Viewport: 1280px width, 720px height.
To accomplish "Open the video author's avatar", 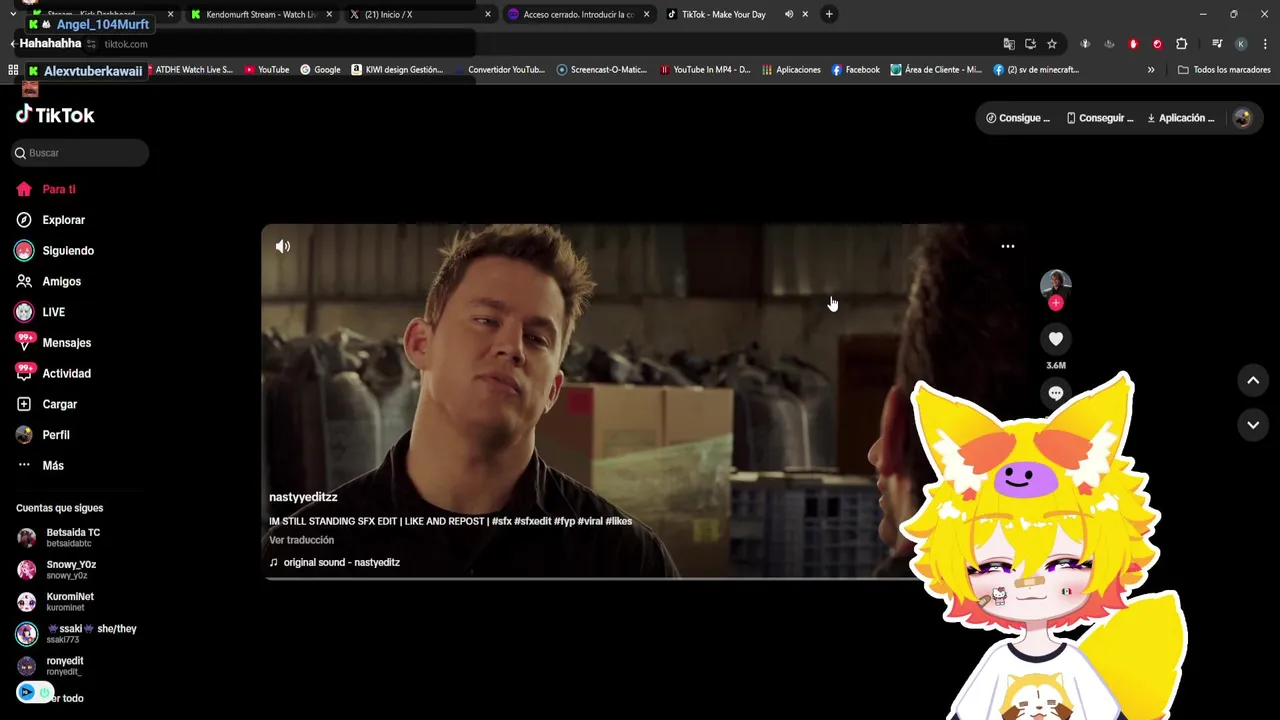I will 1056,284.
